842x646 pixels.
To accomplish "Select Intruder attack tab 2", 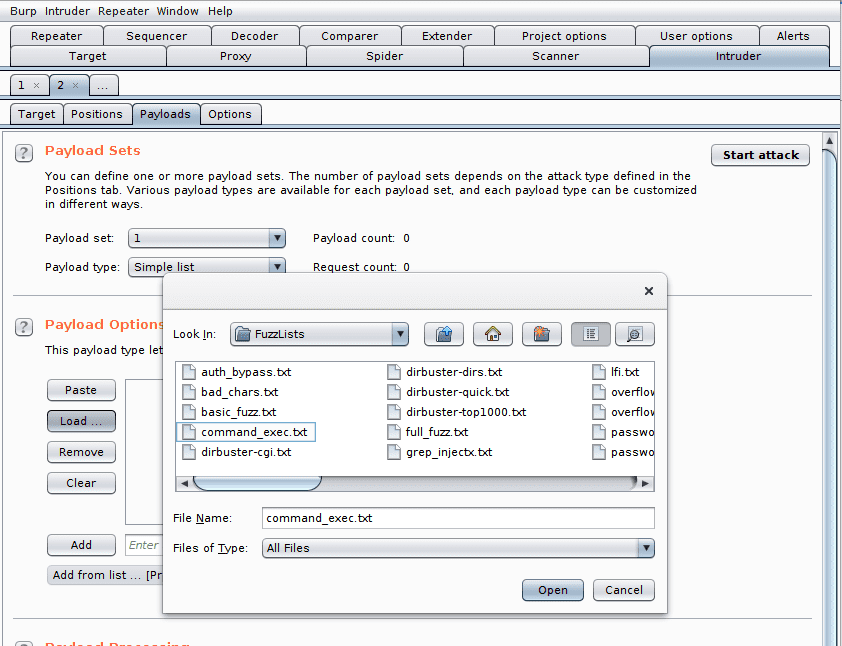I will tap(61, 85).
